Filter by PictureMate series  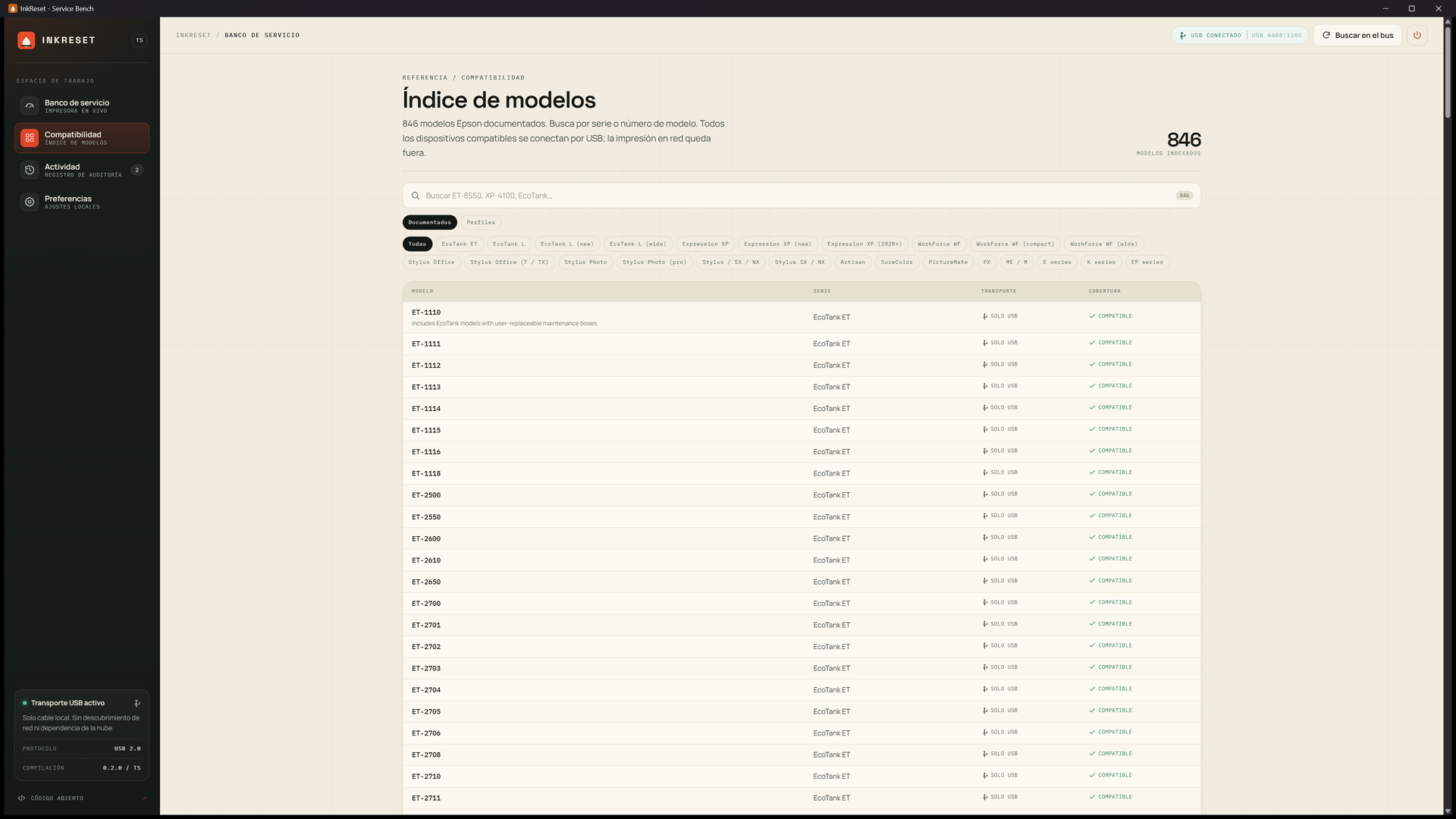coord(948,262)
